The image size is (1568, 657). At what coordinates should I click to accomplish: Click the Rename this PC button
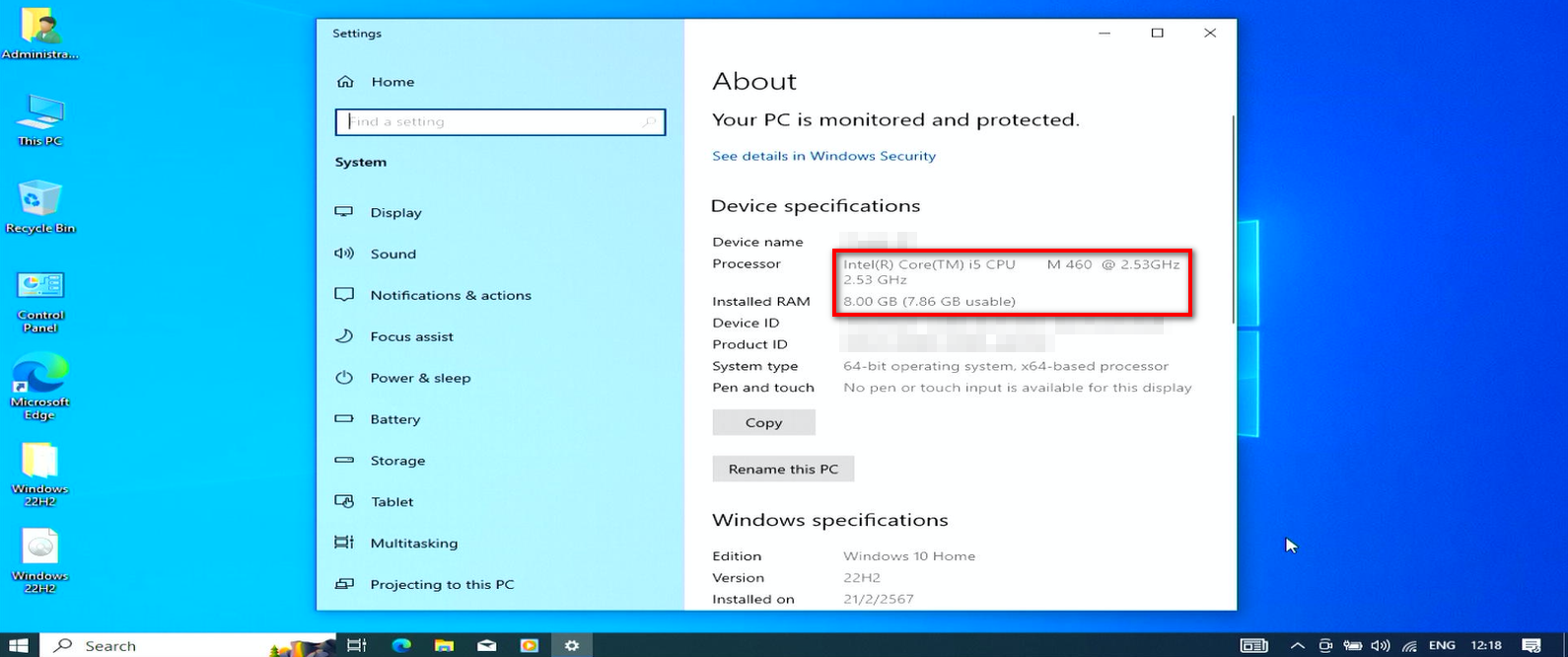click(x=783, y=469)
